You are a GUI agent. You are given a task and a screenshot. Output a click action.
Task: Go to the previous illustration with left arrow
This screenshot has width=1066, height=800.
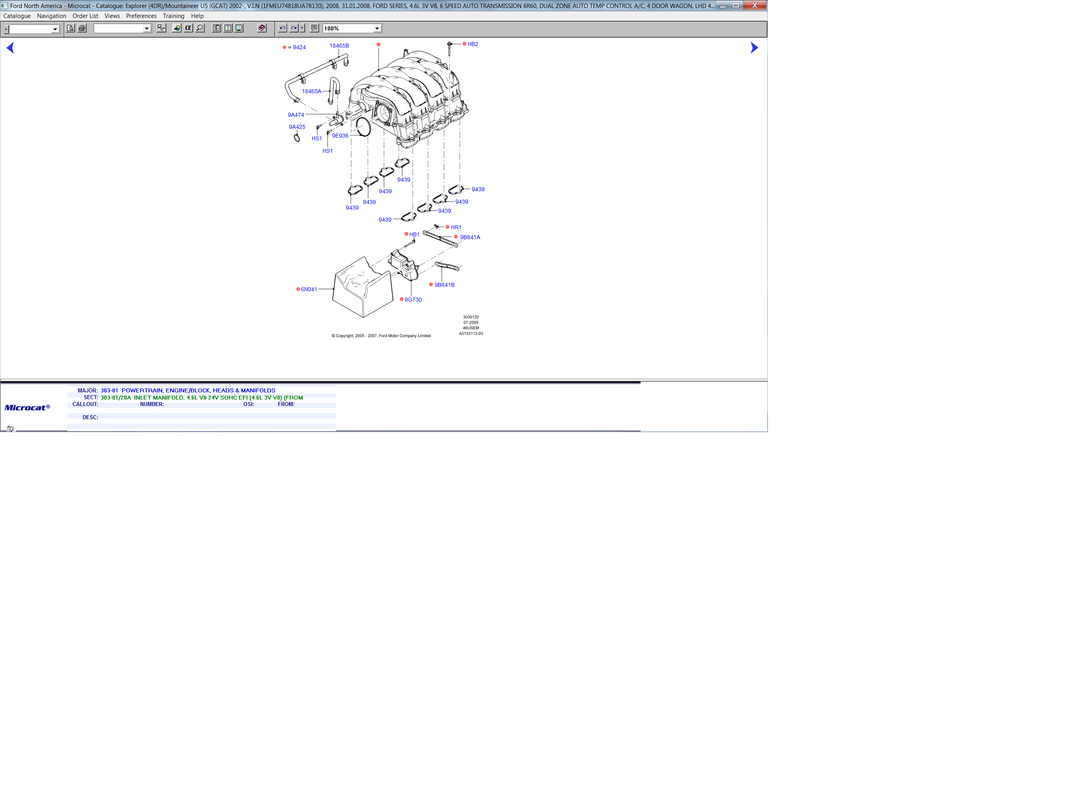coord(10,48)
